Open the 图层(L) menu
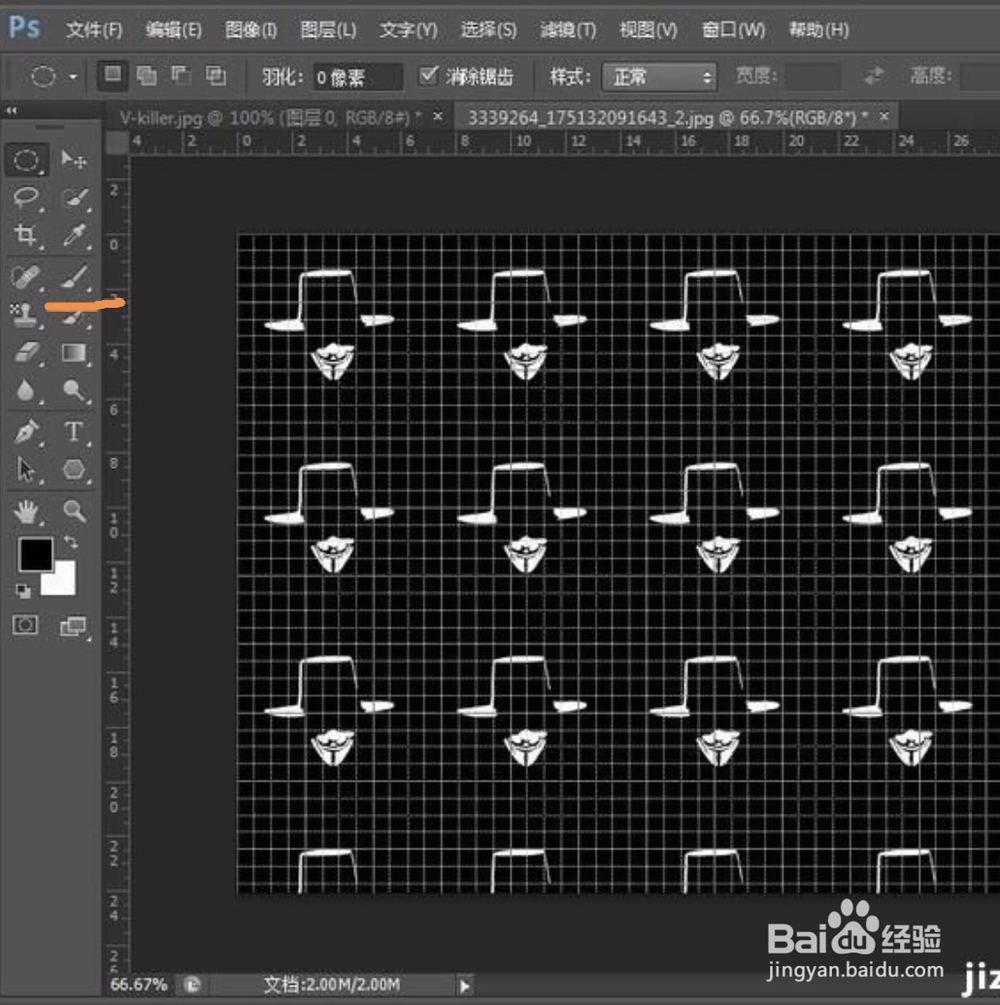Image resolution: width=1000 pixels, height=1005 pixels. (x=328, y=29)
